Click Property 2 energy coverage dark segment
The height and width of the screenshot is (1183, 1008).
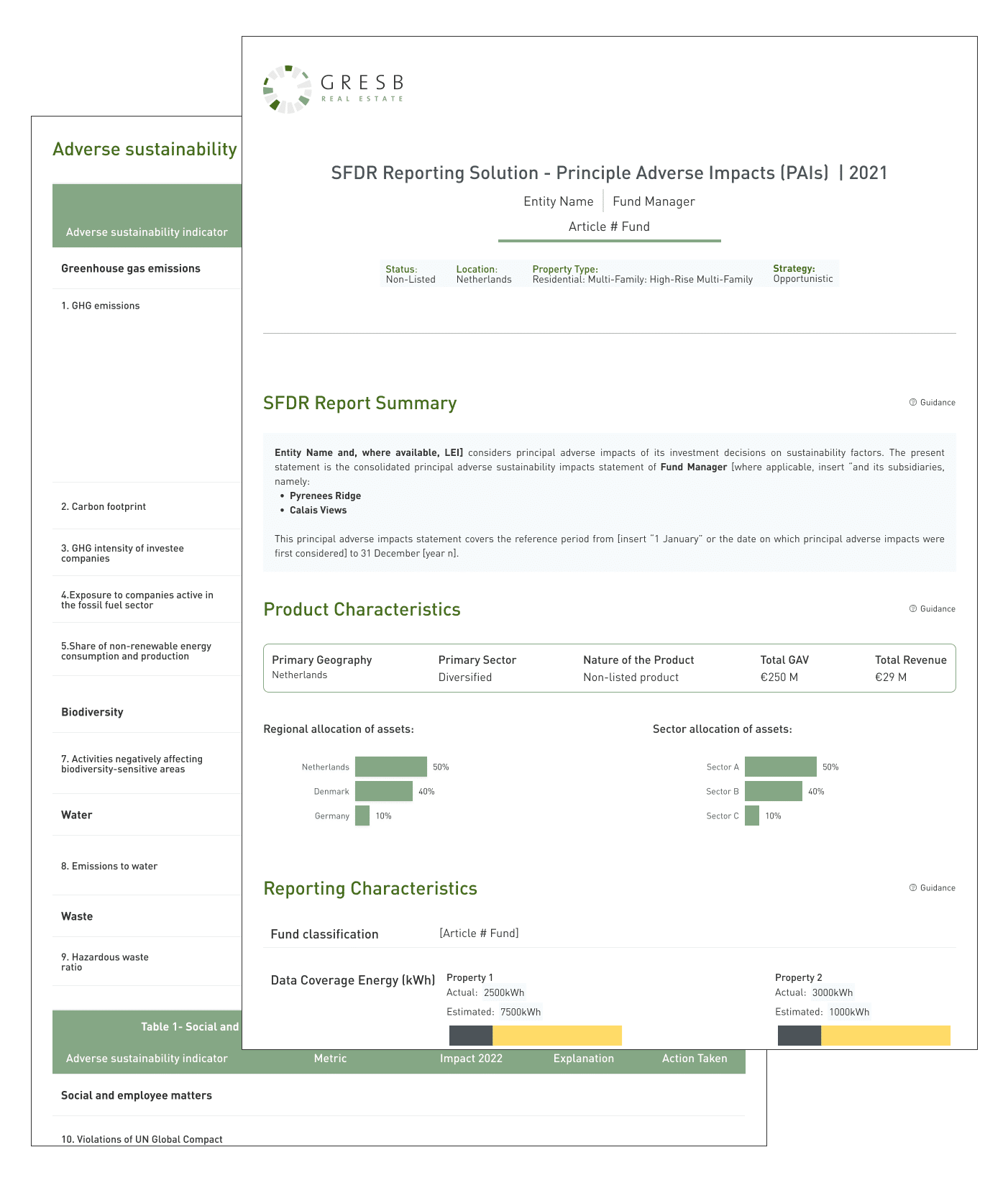pyautogui.click(x=799, y=1036)
